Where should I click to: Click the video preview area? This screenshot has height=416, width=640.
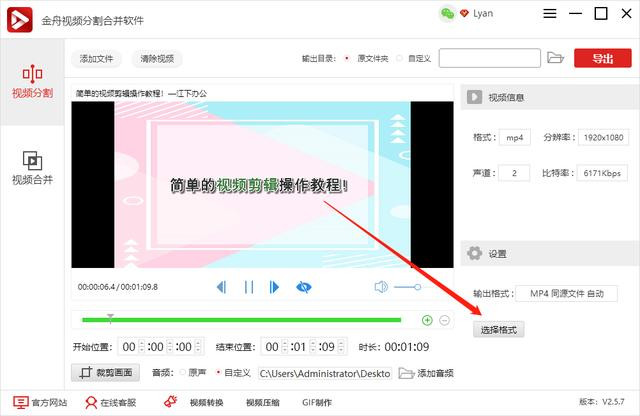tap(262, 185)
